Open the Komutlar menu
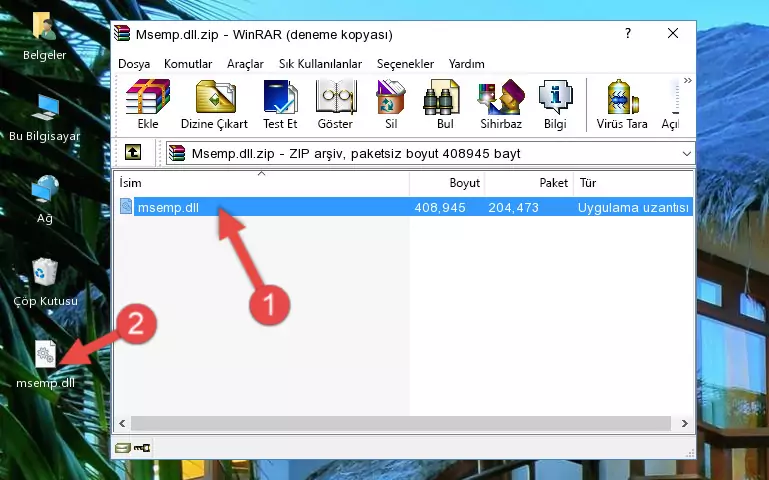 tap(188, 64)
